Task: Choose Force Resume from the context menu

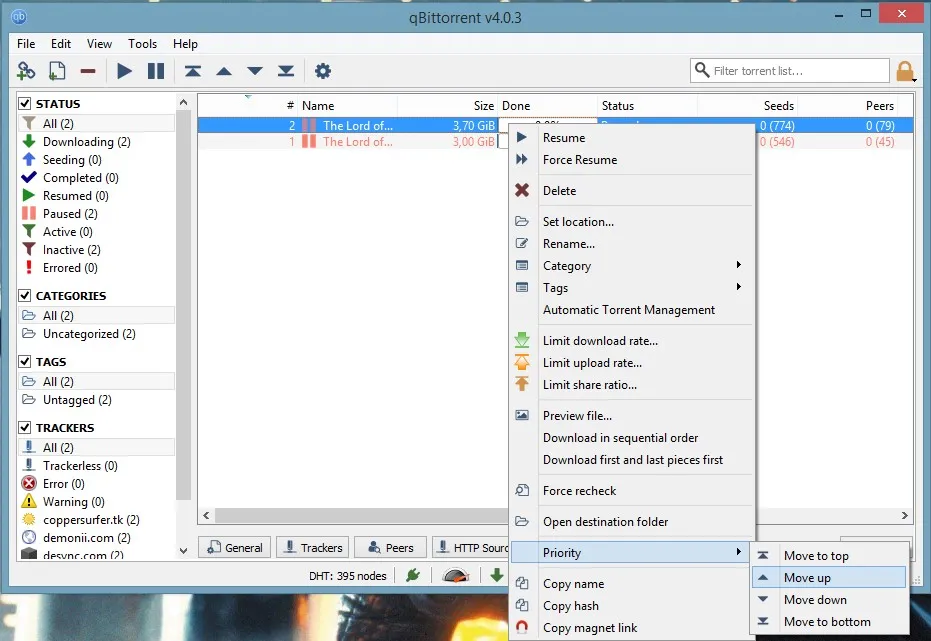Action: (x=632, y=160)
